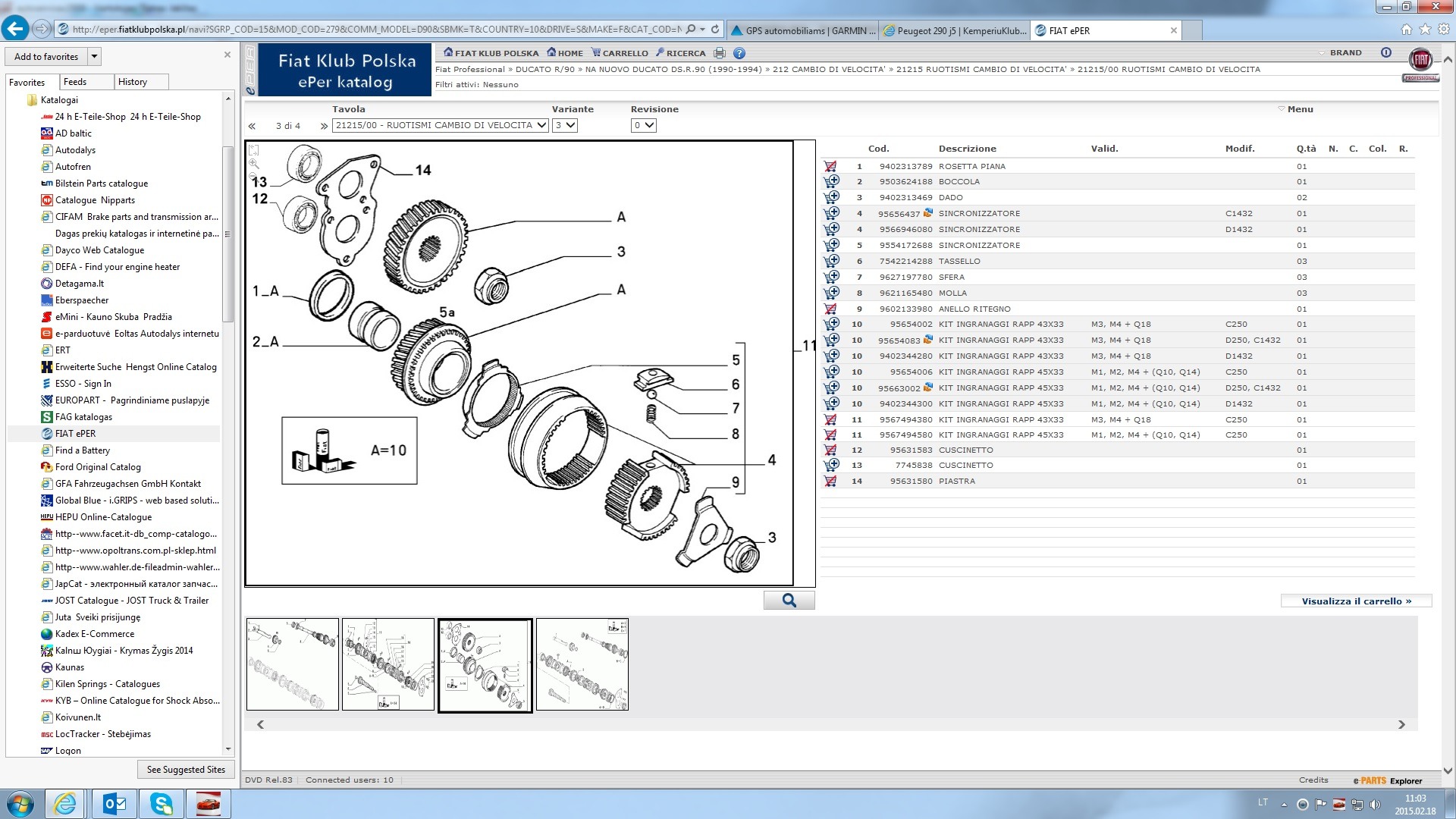Select fourth diagram thumbnail
This screenshot has width=1456, height=819.
pos(582,664)
